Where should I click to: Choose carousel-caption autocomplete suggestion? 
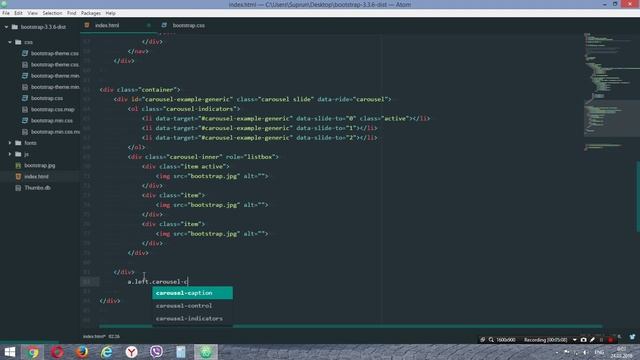(192, 293)
